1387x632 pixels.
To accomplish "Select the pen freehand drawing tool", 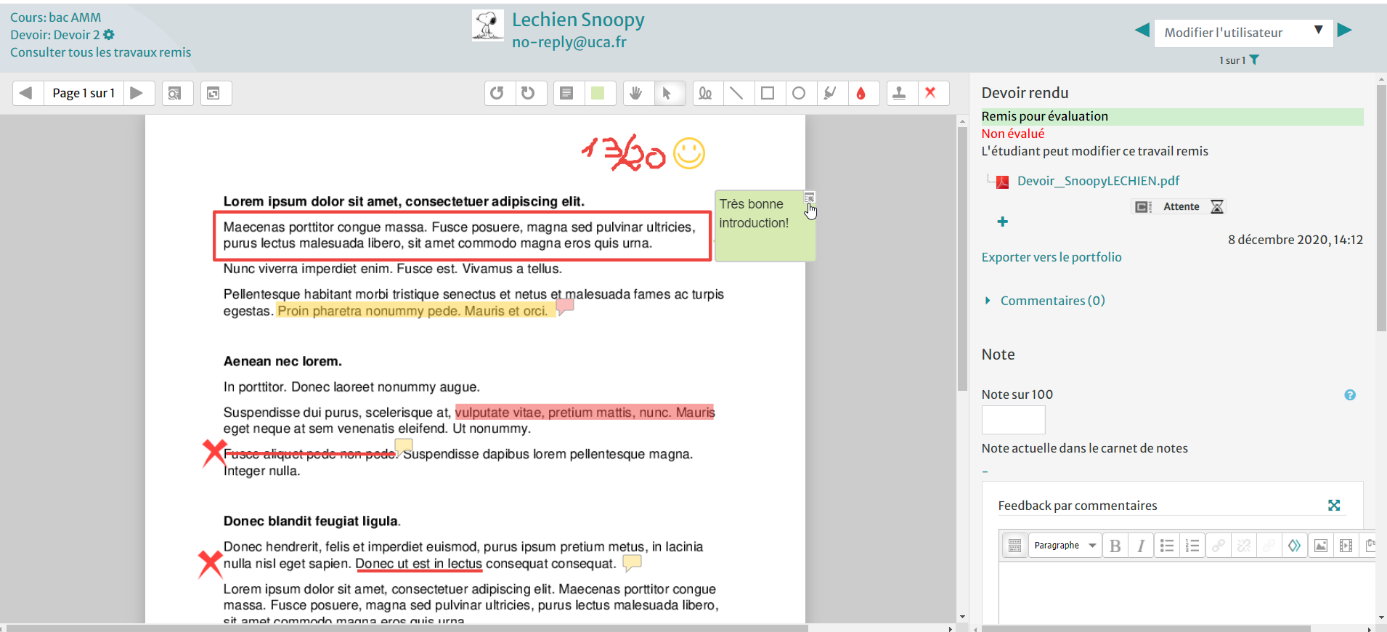I will (705, 93).
